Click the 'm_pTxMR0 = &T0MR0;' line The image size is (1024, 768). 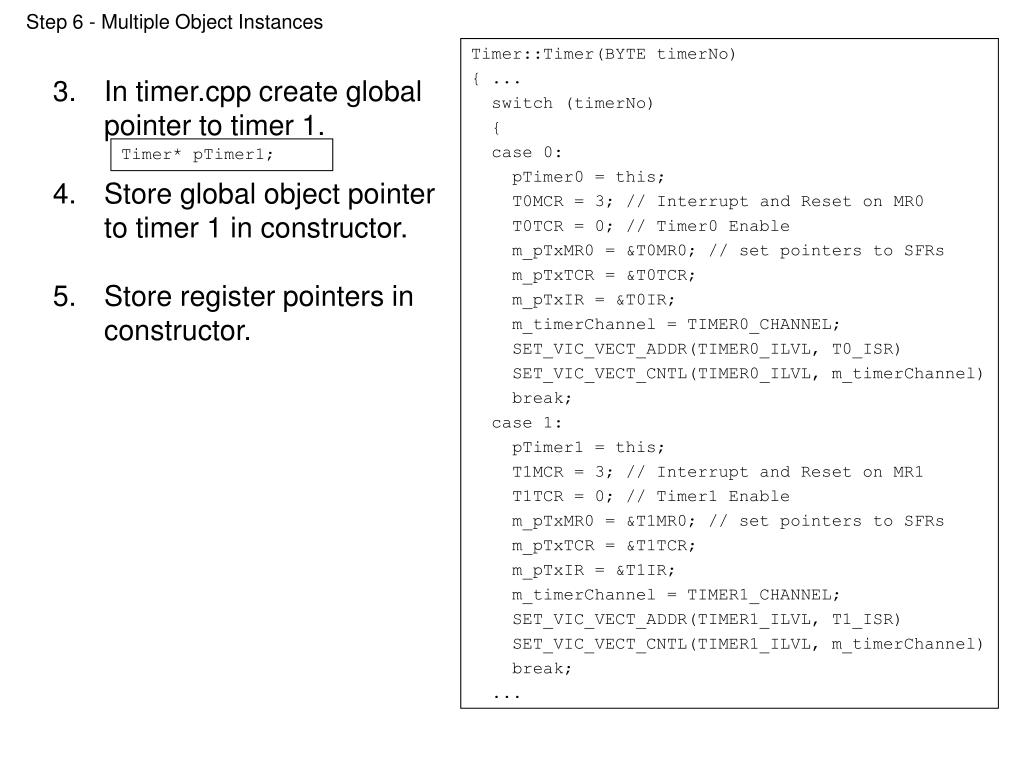728,251
